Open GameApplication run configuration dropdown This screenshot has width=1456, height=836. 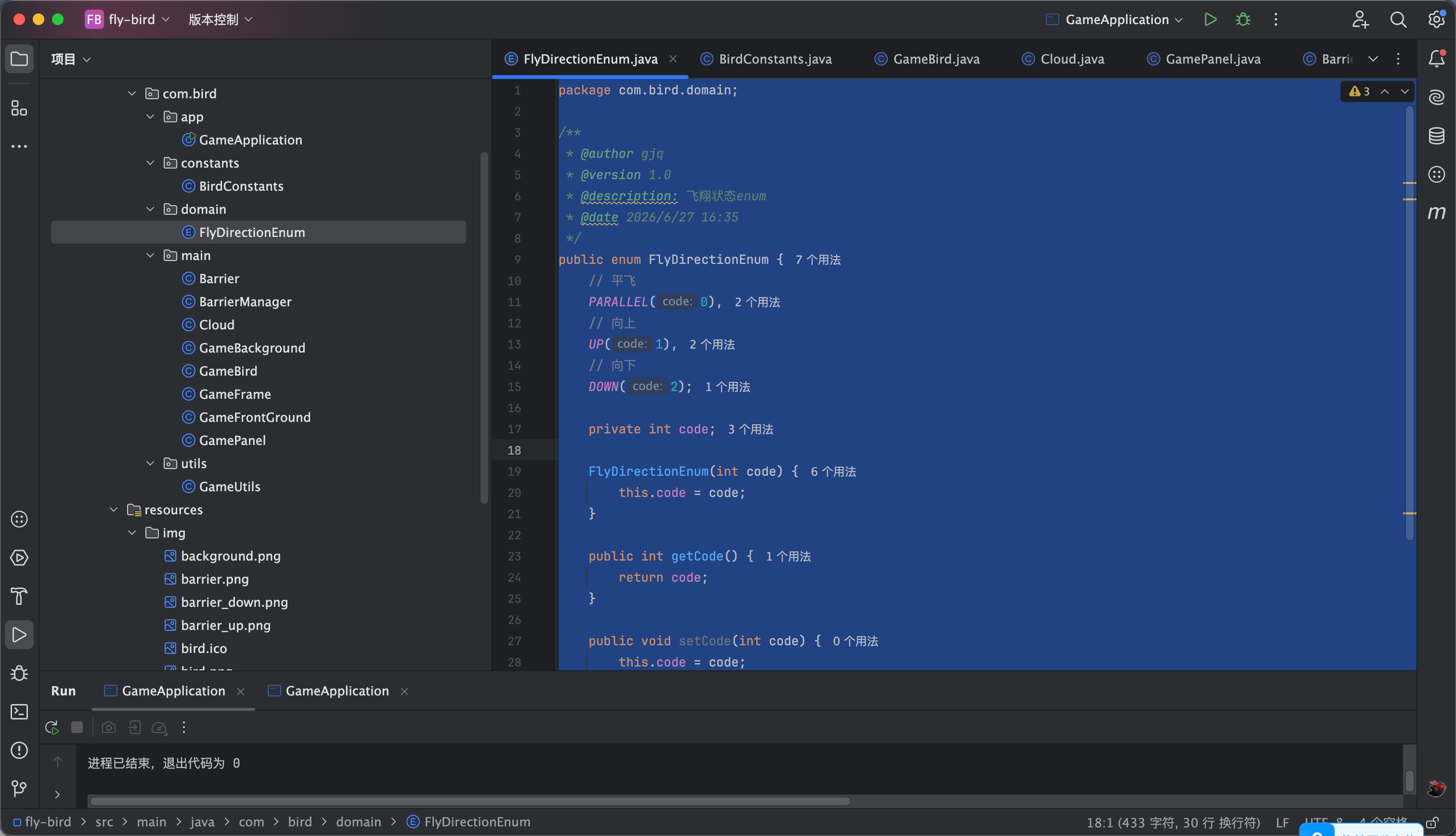1114,20
